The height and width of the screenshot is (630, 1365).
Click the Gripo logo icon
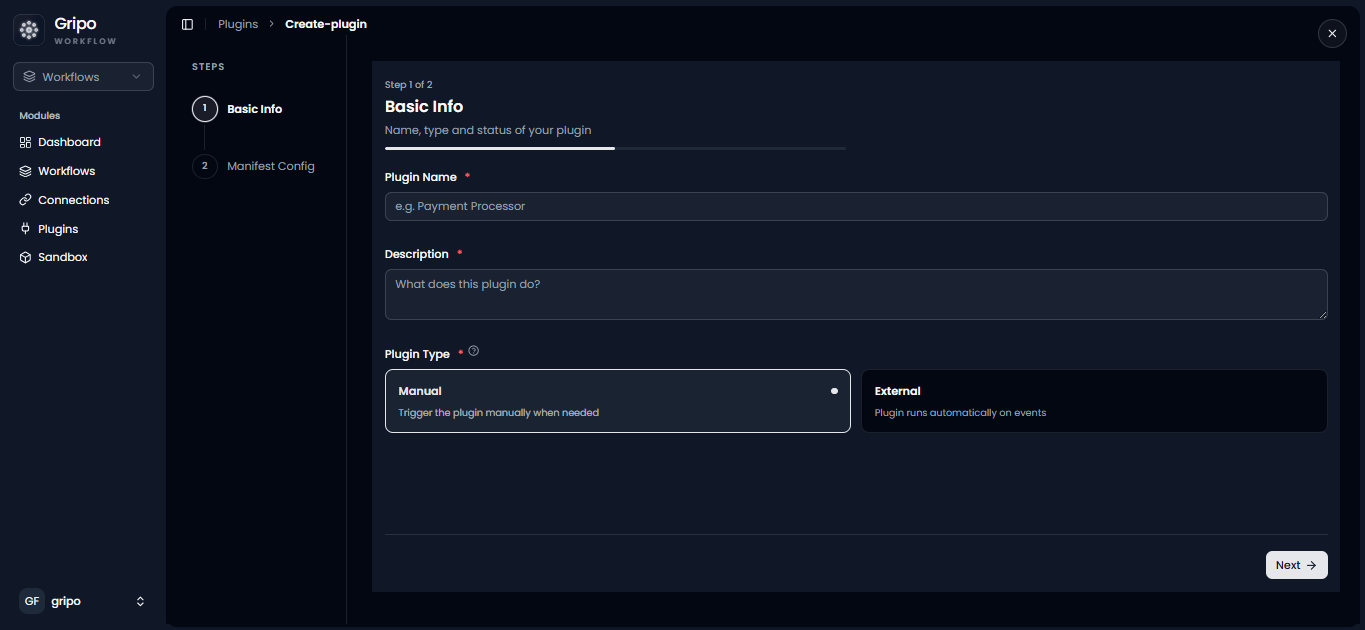[x=29, y=30]
